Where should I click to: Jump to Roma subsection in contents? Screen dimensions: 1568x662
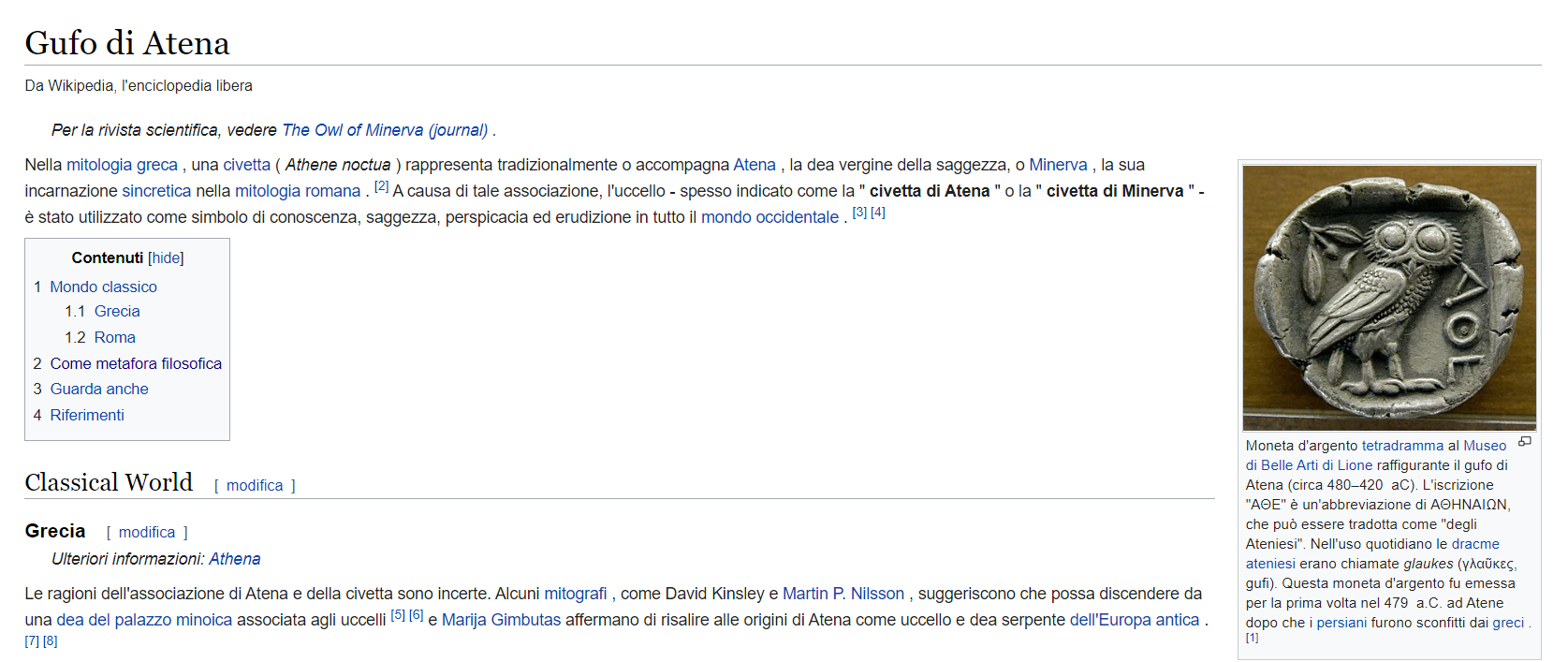pyautogui.click(x=114, y=338)
